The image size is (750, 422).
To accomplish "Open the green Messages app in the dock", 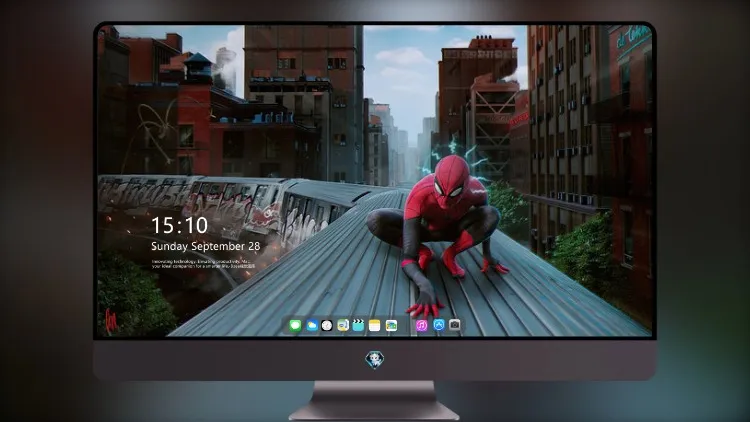I will click(x=295, y=326).
